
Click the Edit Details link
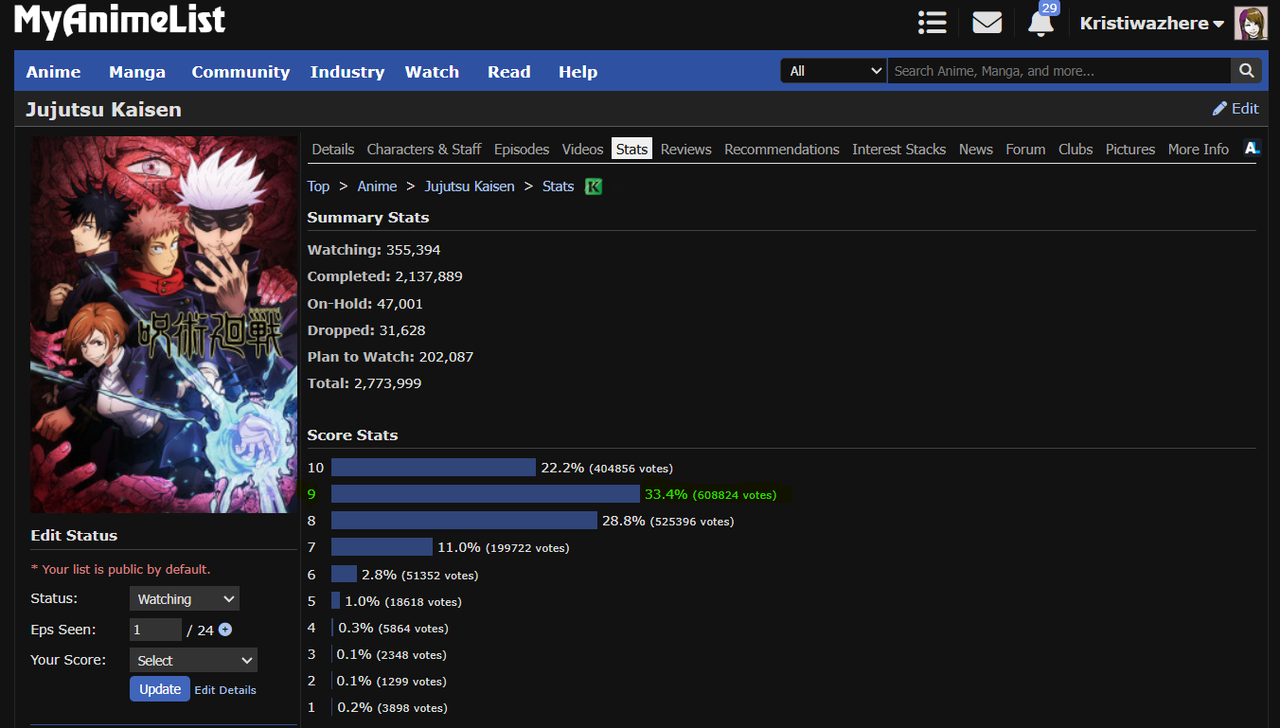pyautogui.click(x=225, y=690)
